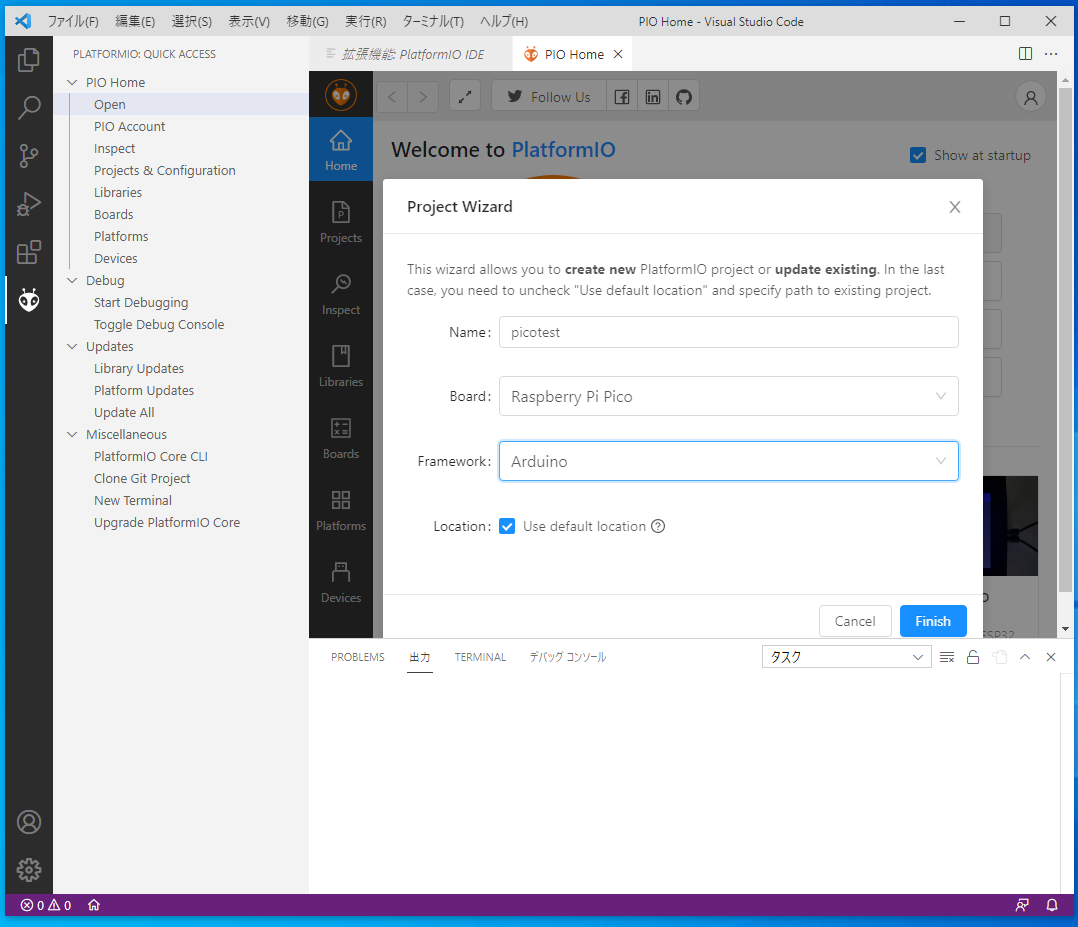This screenshot has height=927, width=1078.
Task: Open notifications bell in status bar
Action: point(1052,905)
